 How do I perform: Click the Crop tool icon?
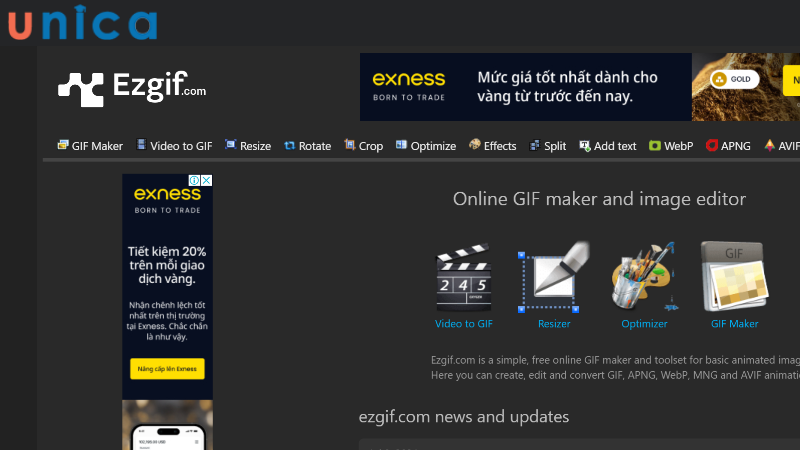click(349, 145)
